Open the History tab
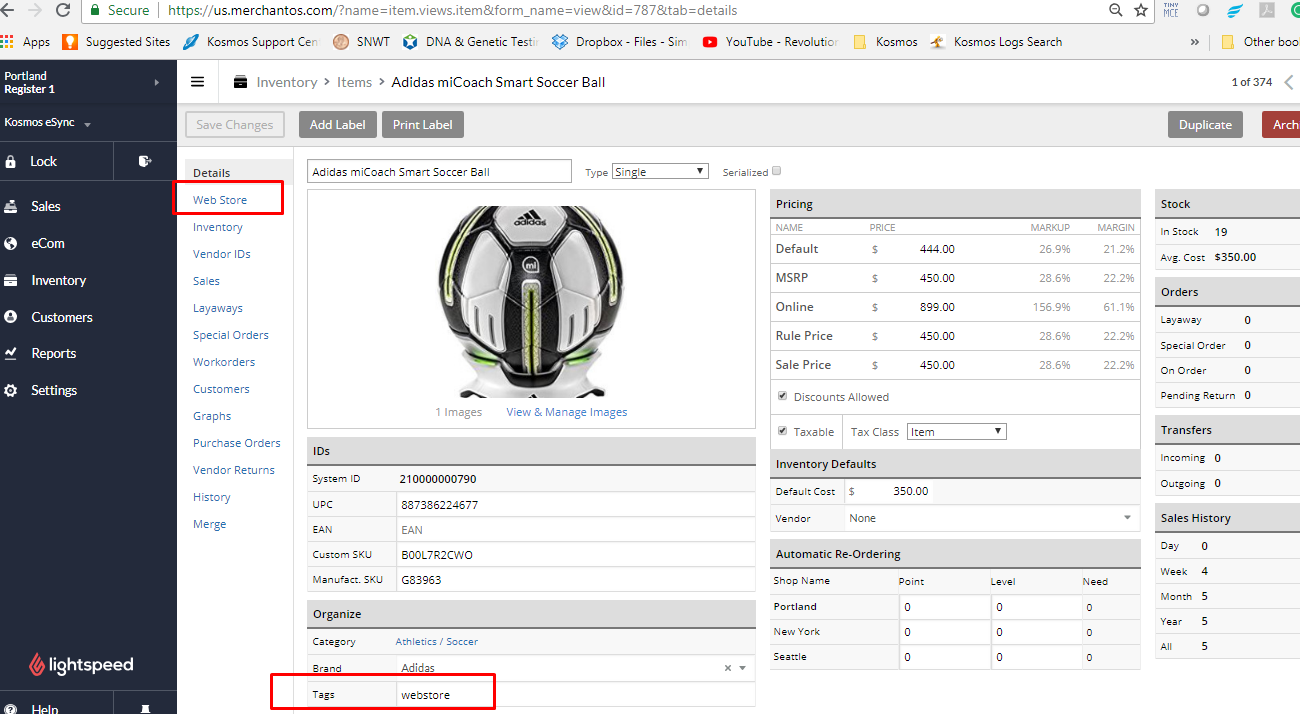Screen dimensions: 1300x714 click(212, 497)
